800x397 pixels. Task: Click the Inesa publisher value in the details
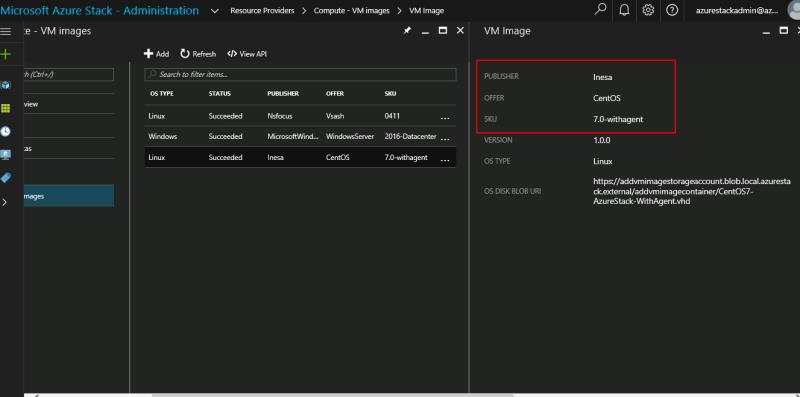602,78
